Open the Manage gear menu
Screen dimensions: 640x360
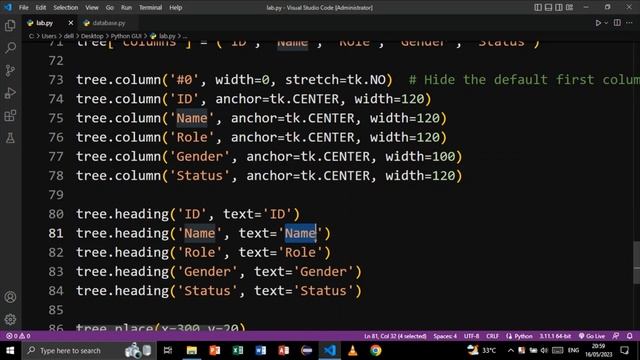(x=10, y=319)
